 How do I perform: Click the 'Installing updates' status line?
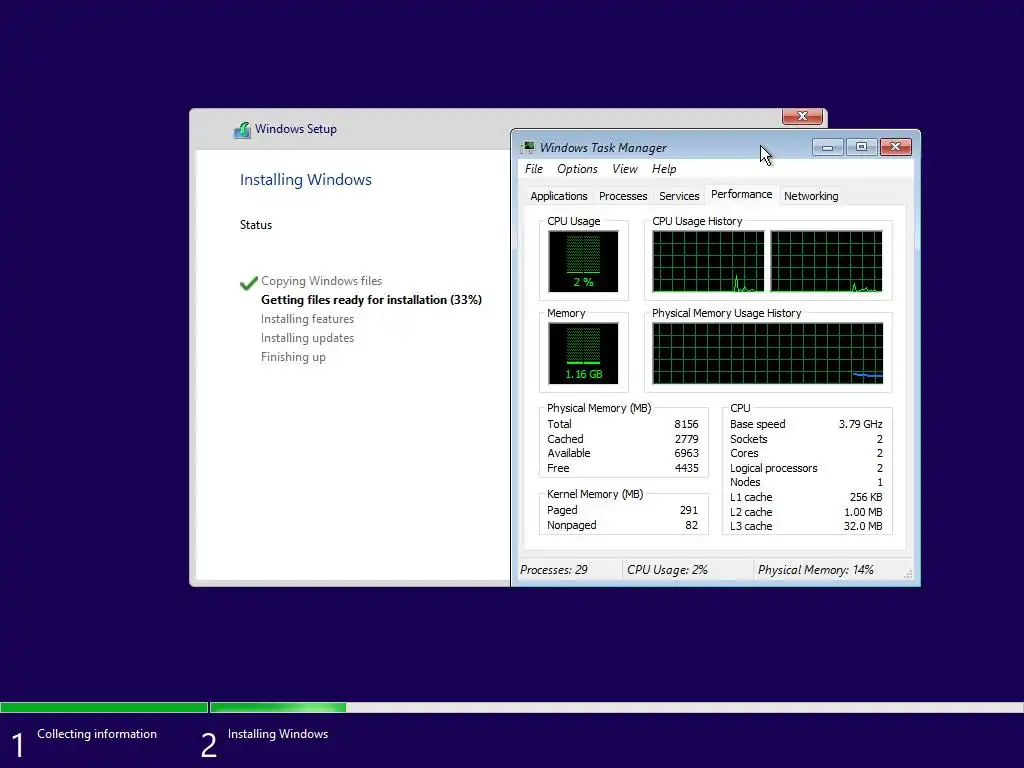(x=307, y=338)
